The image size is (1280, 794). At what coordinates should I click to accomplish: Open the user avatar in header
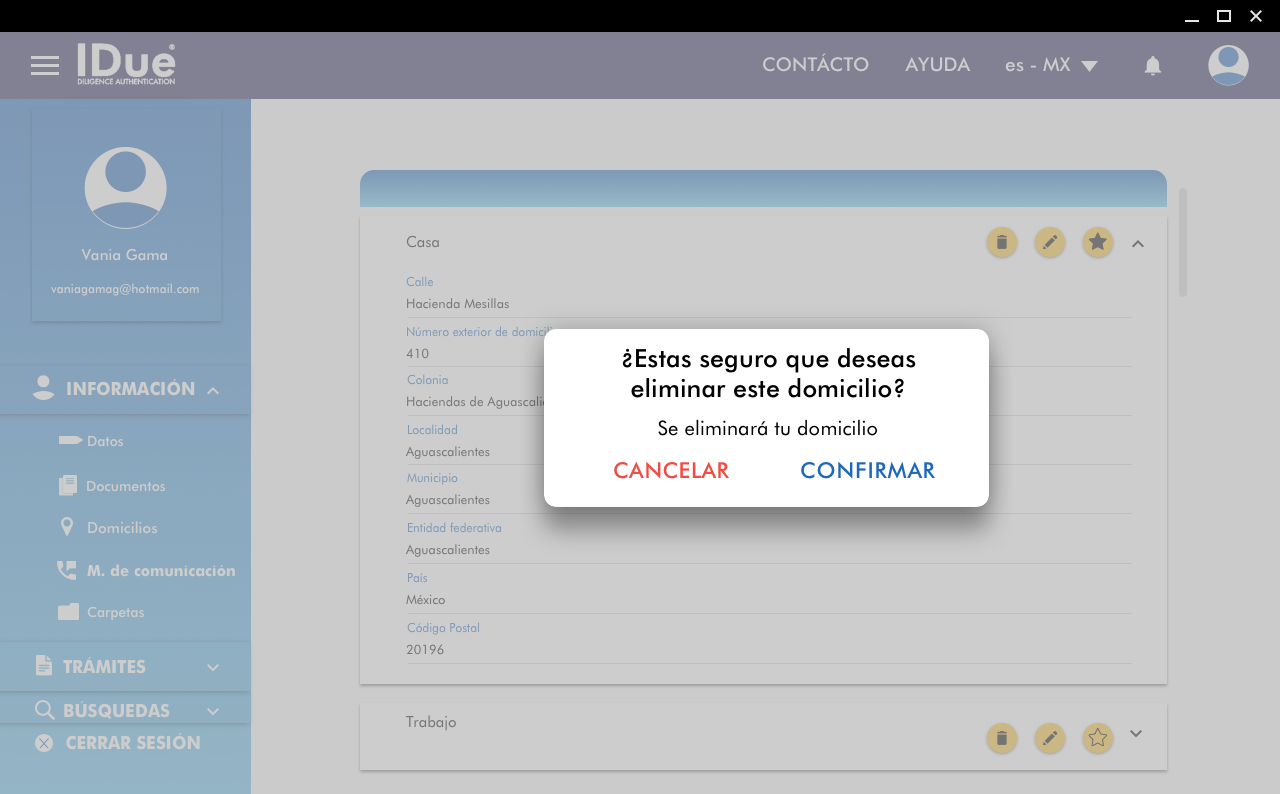click(x=1227, y=66)
